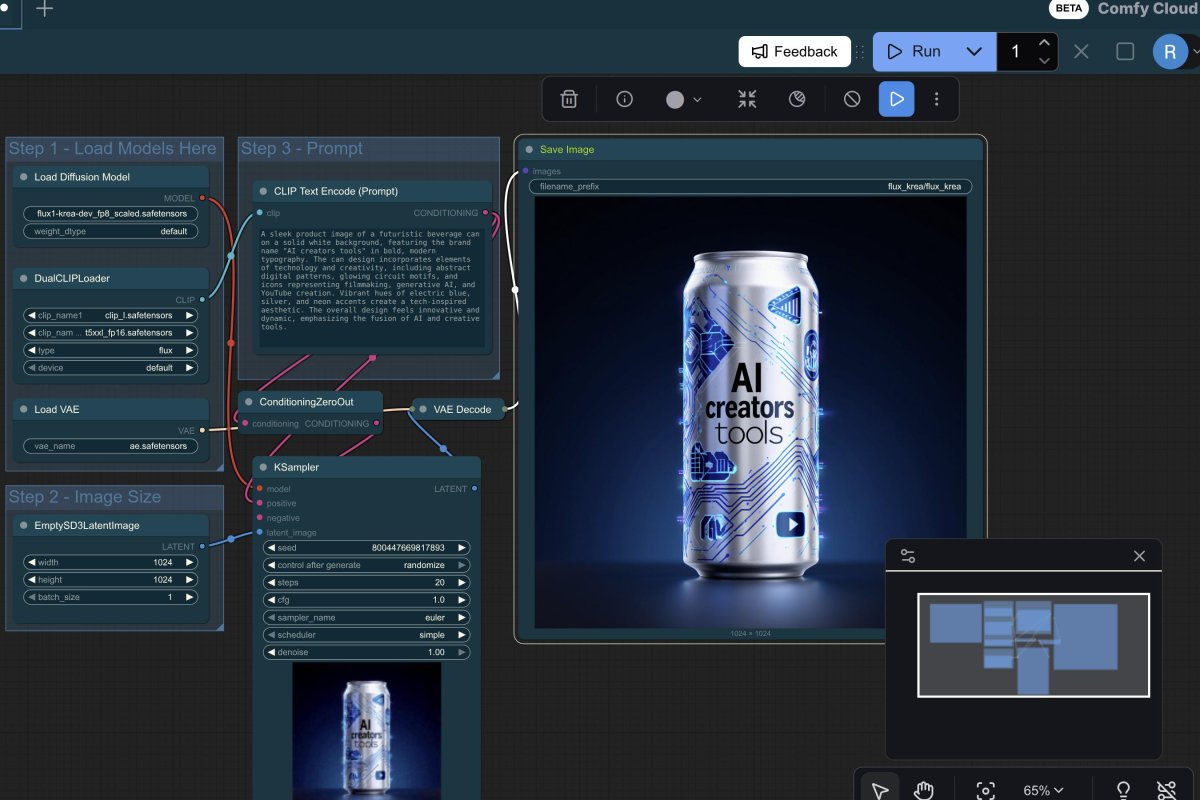Open the three-dot more options menu
Viewport: 1200px width, 800px height.
point(936,99)
